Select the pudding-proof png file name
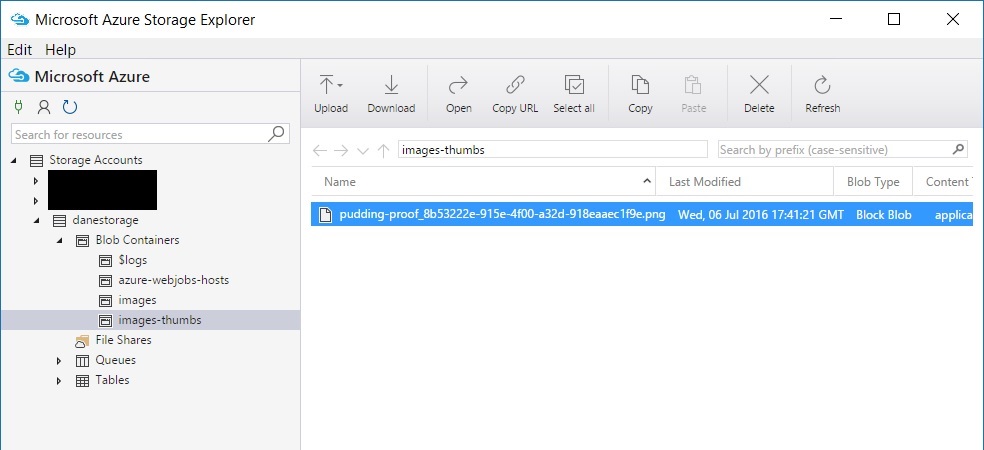The height and width of the screenshot is (450, 984). [x=502, y=215]
